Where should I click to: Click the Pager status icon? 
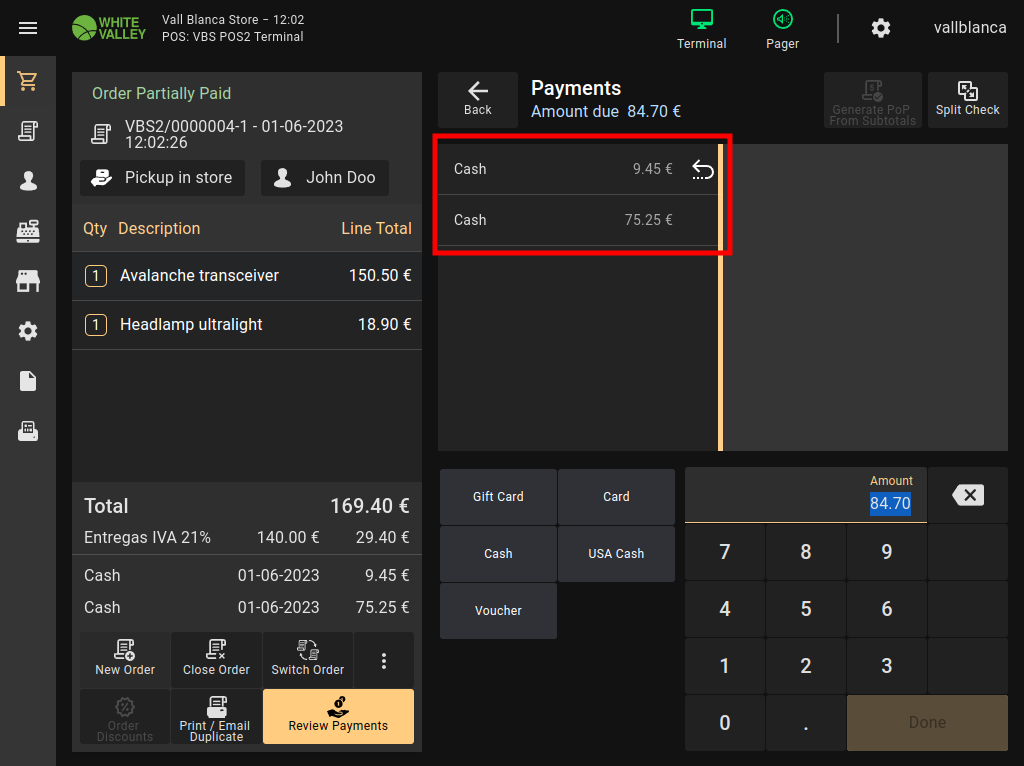782,28
